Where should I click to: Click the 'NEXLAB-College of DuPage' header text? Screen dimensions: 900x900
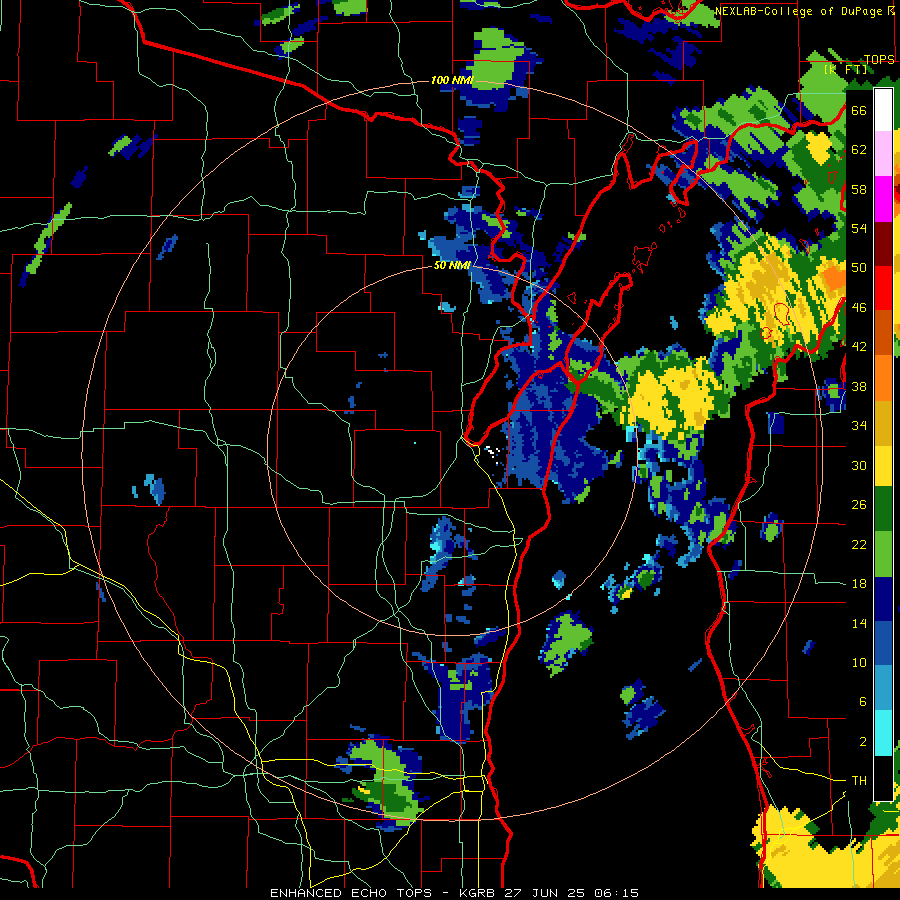point(800,11)
